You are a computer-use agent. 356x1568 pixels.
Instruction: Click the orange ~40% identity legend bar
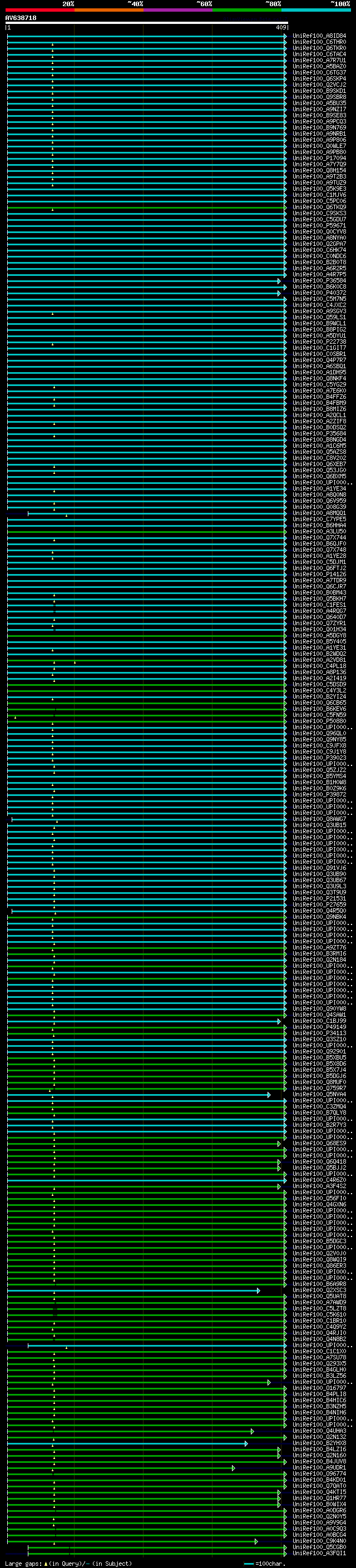click(x=108, y=11)
